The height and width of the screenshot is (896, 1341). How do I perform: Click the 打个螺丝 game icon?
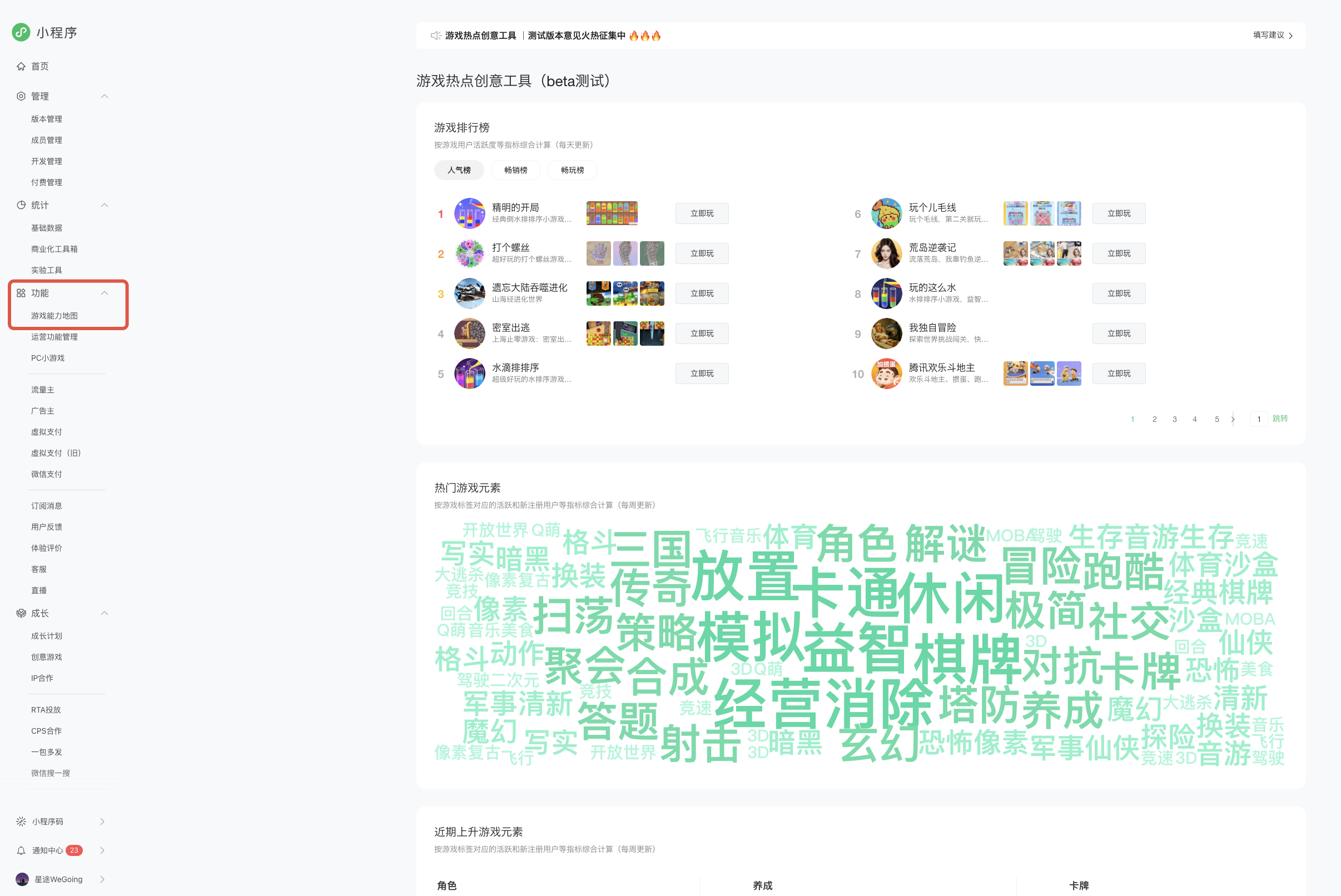point(469,253)
